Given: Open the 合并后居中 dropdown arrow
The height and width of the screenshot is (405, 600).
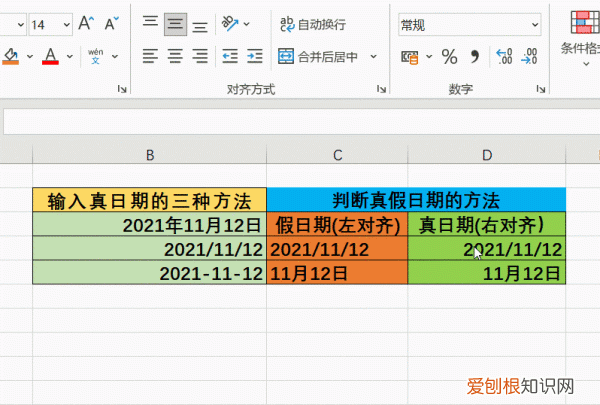Looking at the screenshot, I should (373, 57).
